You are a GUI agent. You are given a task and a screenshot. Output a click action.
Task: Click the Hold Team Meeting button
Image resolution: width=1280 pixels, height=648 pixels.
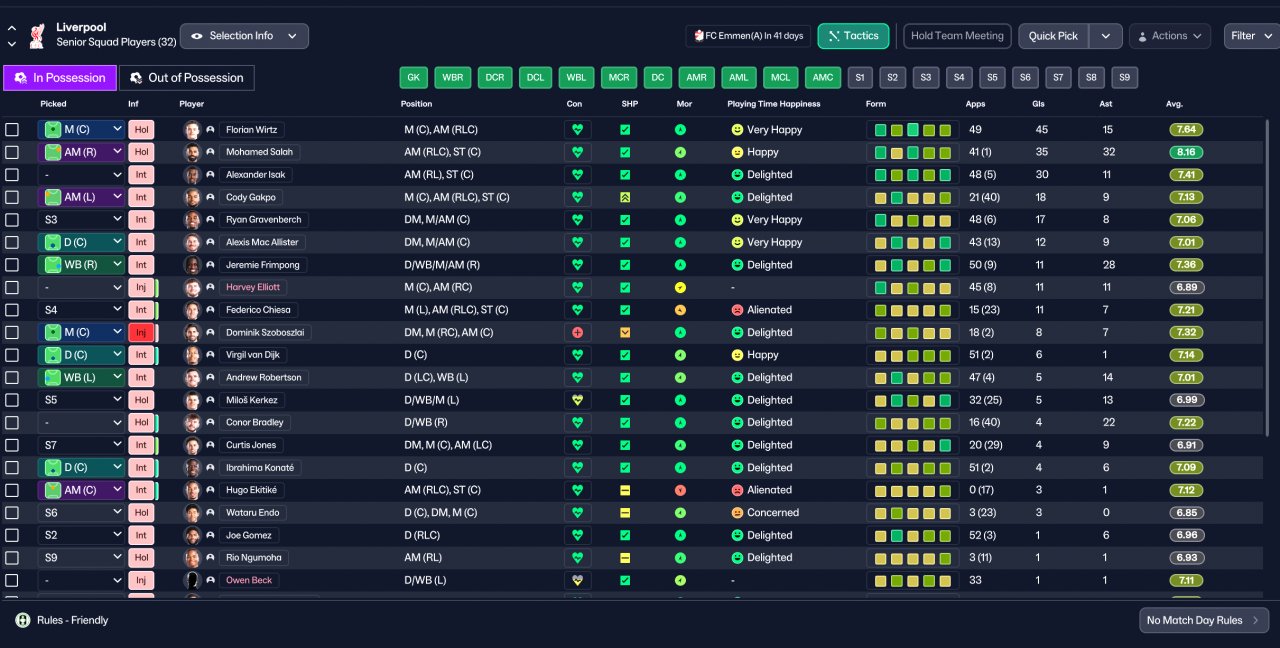tap(957, 36)
